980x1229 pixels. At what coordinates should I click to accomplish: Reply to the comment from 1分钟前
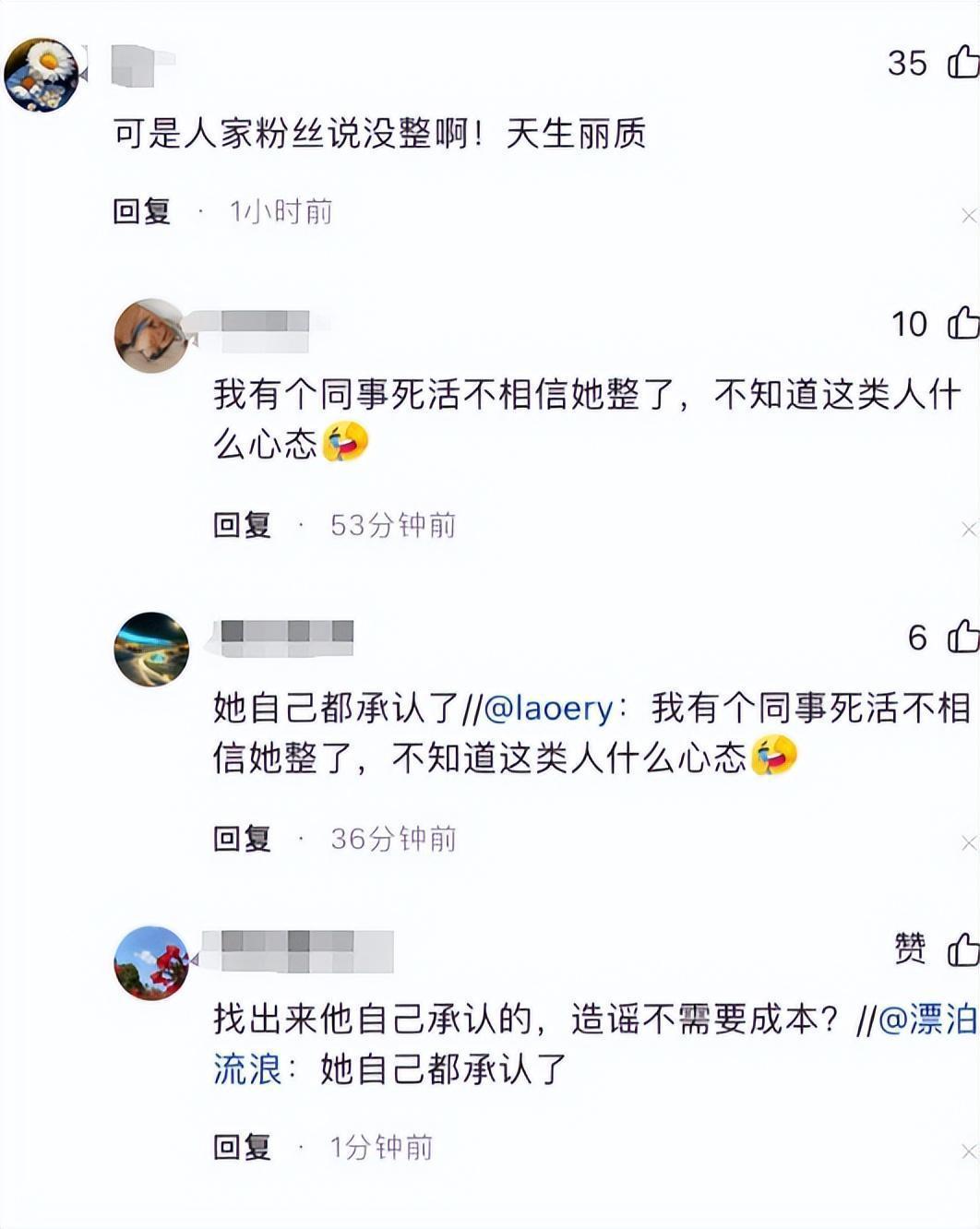pyautogui.click(x=243, y=1147)
